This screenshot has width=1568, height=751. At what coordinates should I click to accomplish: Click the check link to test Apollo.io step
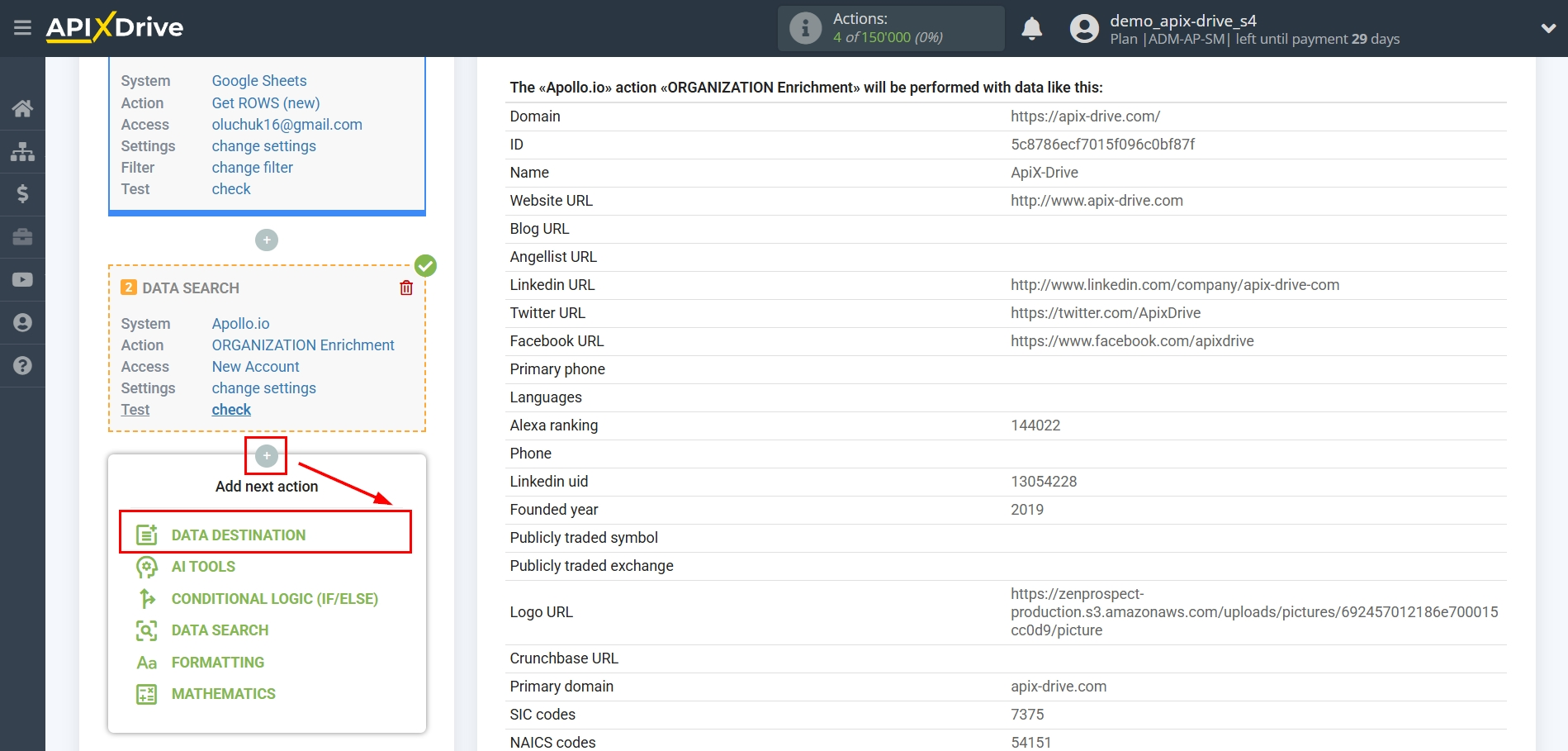pyautogui.click(x=231, y=409)
